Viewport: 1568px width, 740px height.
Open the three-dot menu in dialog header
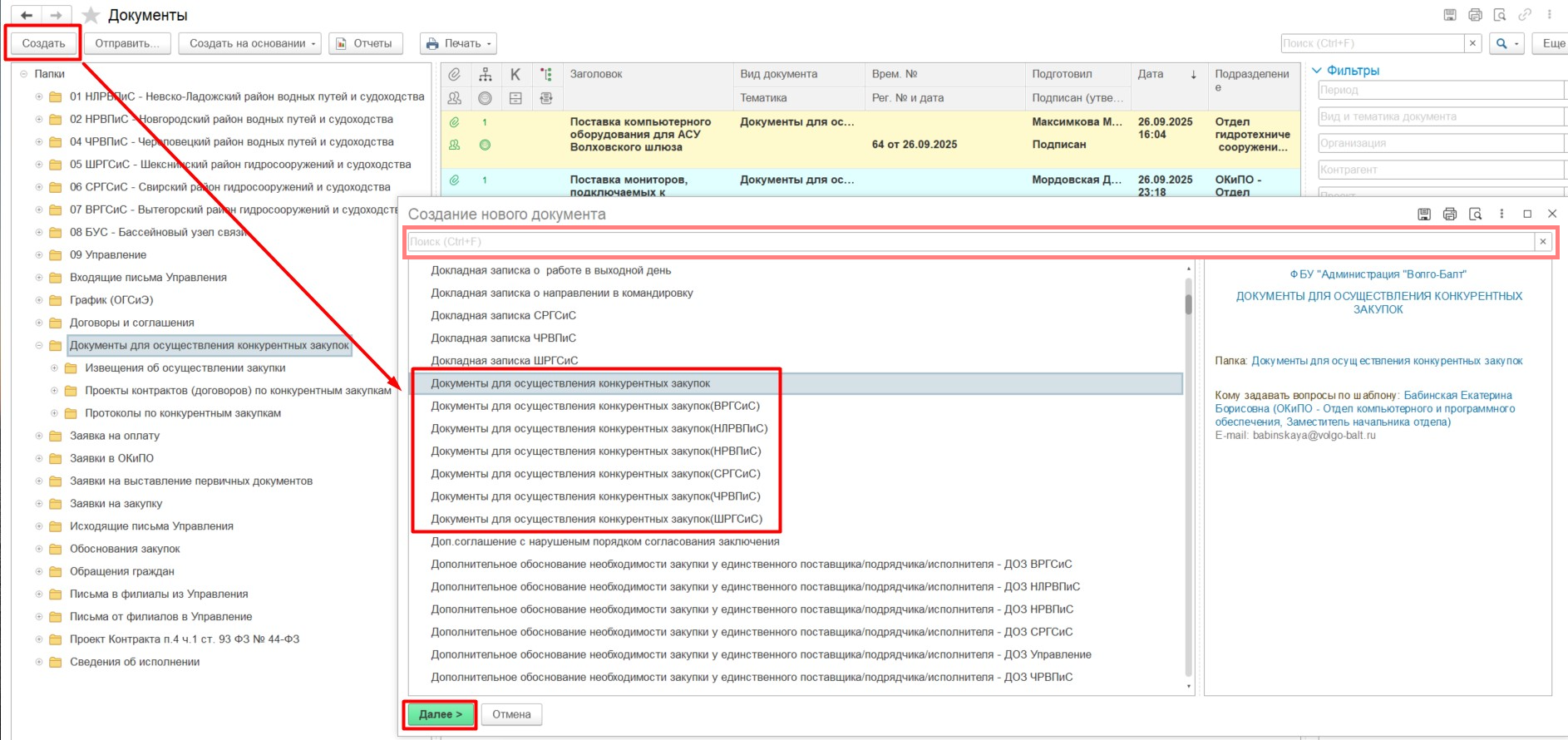pos(1501,214)
